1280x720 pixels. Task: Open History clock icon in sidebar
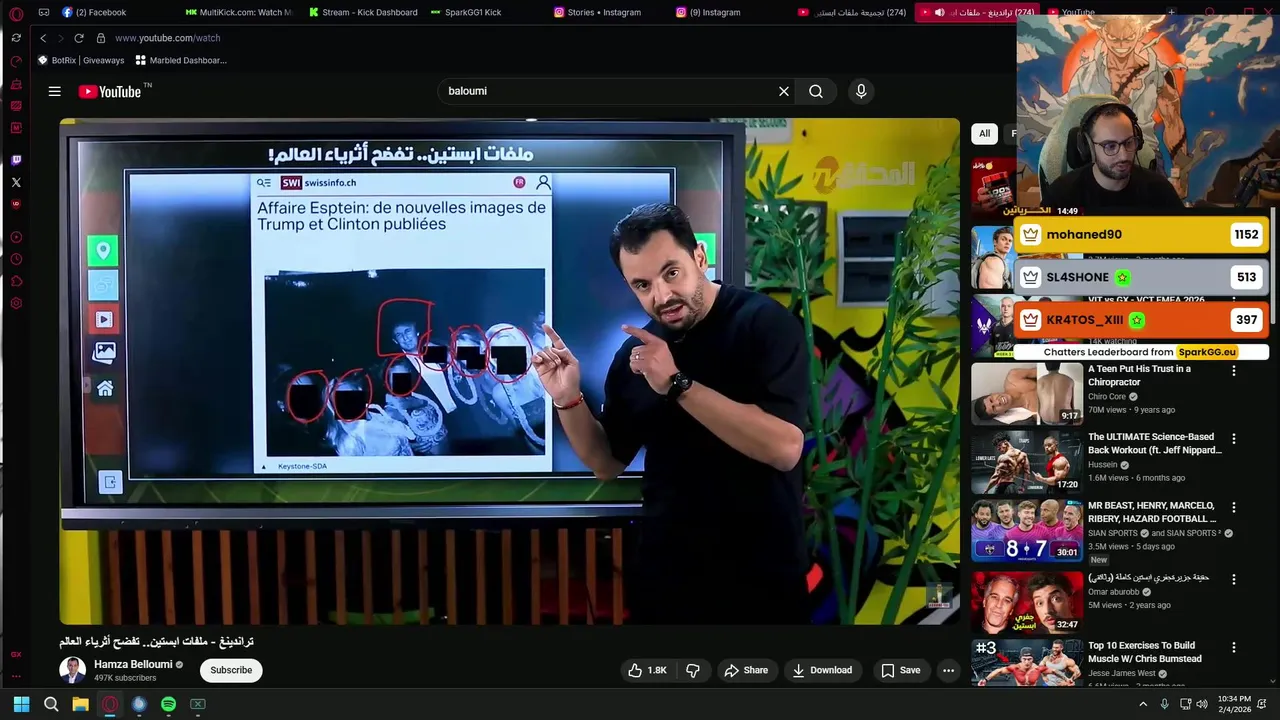(16, 259)
